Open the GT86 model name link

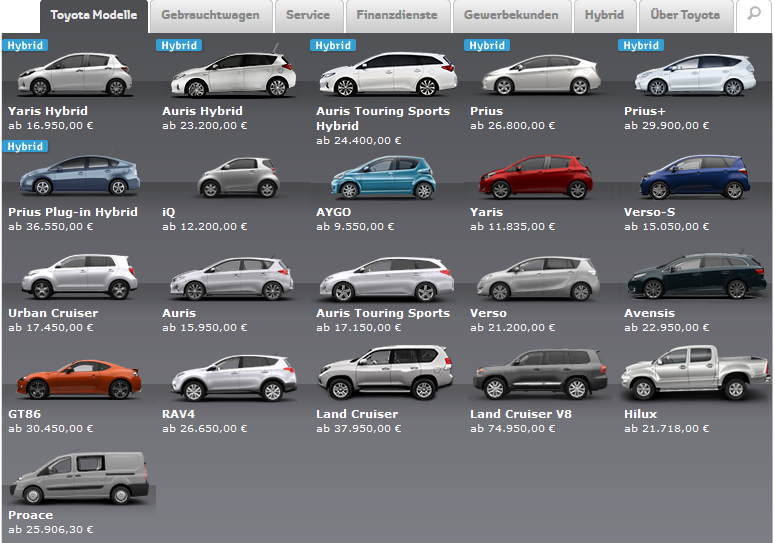[x=25, y=414]
